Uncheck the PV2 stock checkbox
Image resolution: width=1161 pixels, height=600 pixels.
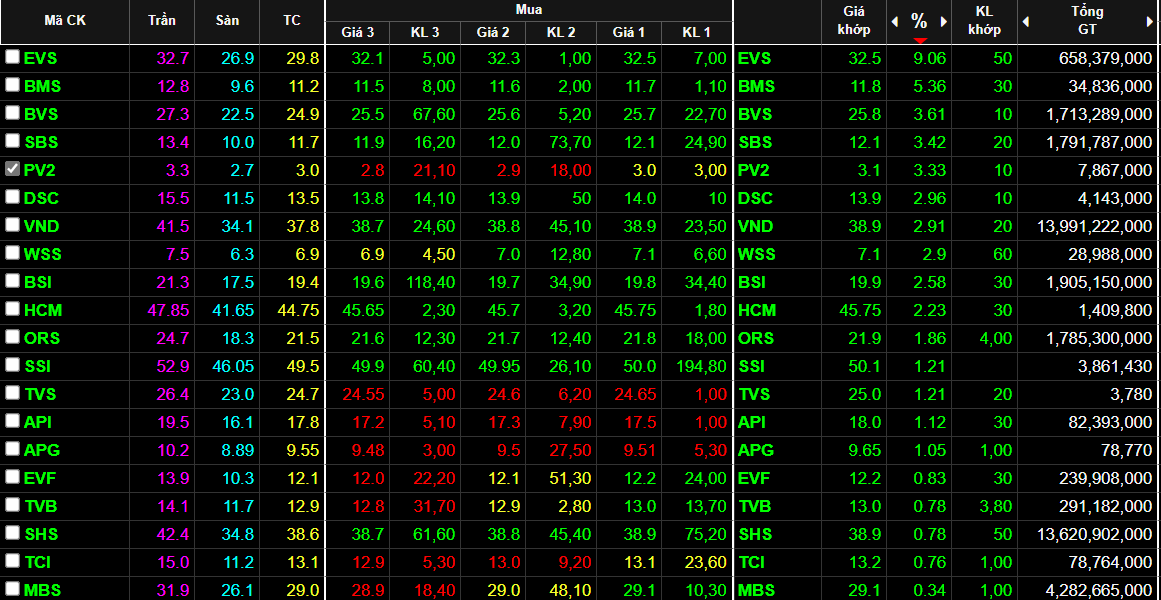tap(12, 169)
